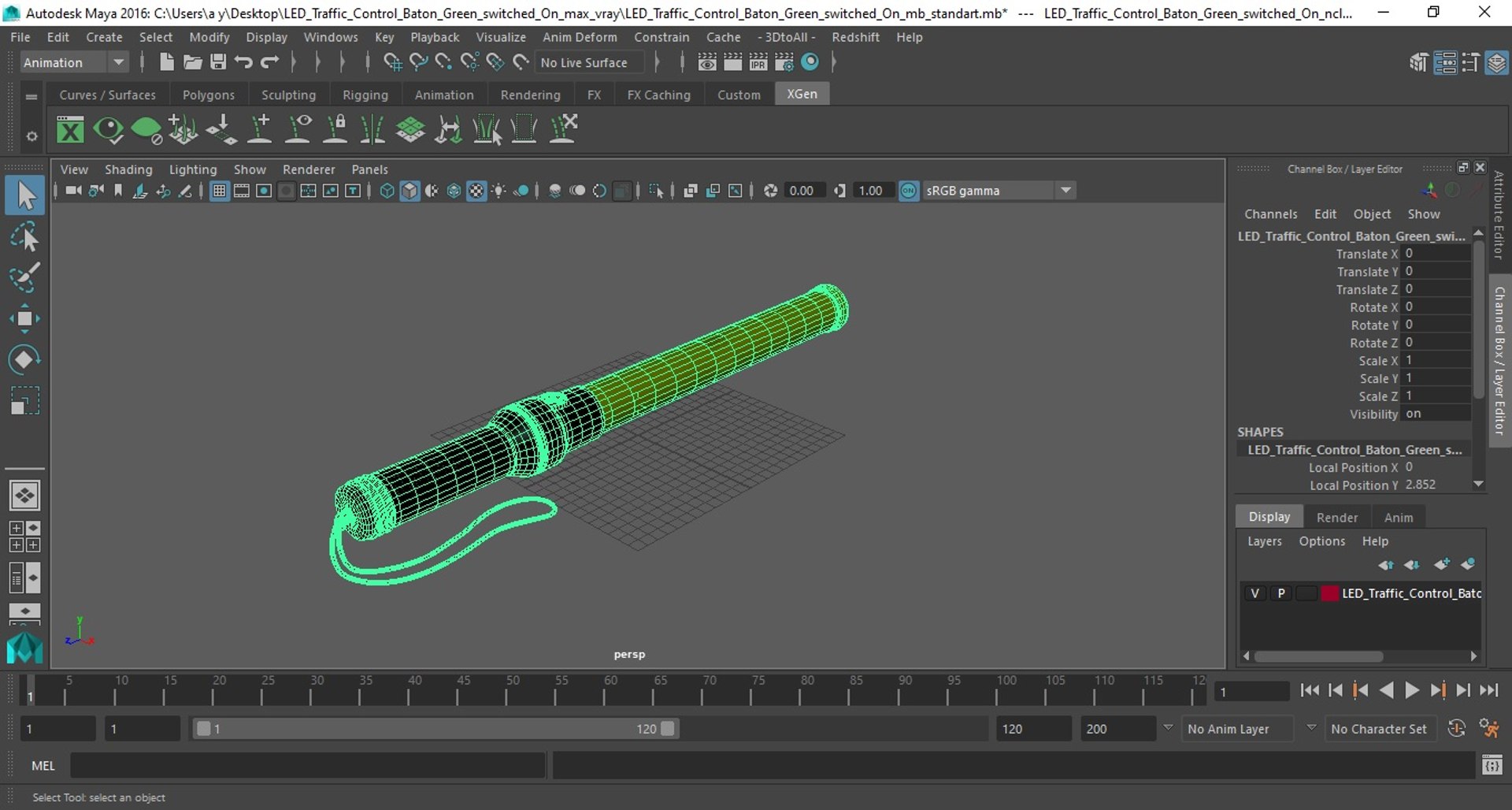Open the File menu
Image resolution: width=1512 pixels, height=810 pixels.
20,37
